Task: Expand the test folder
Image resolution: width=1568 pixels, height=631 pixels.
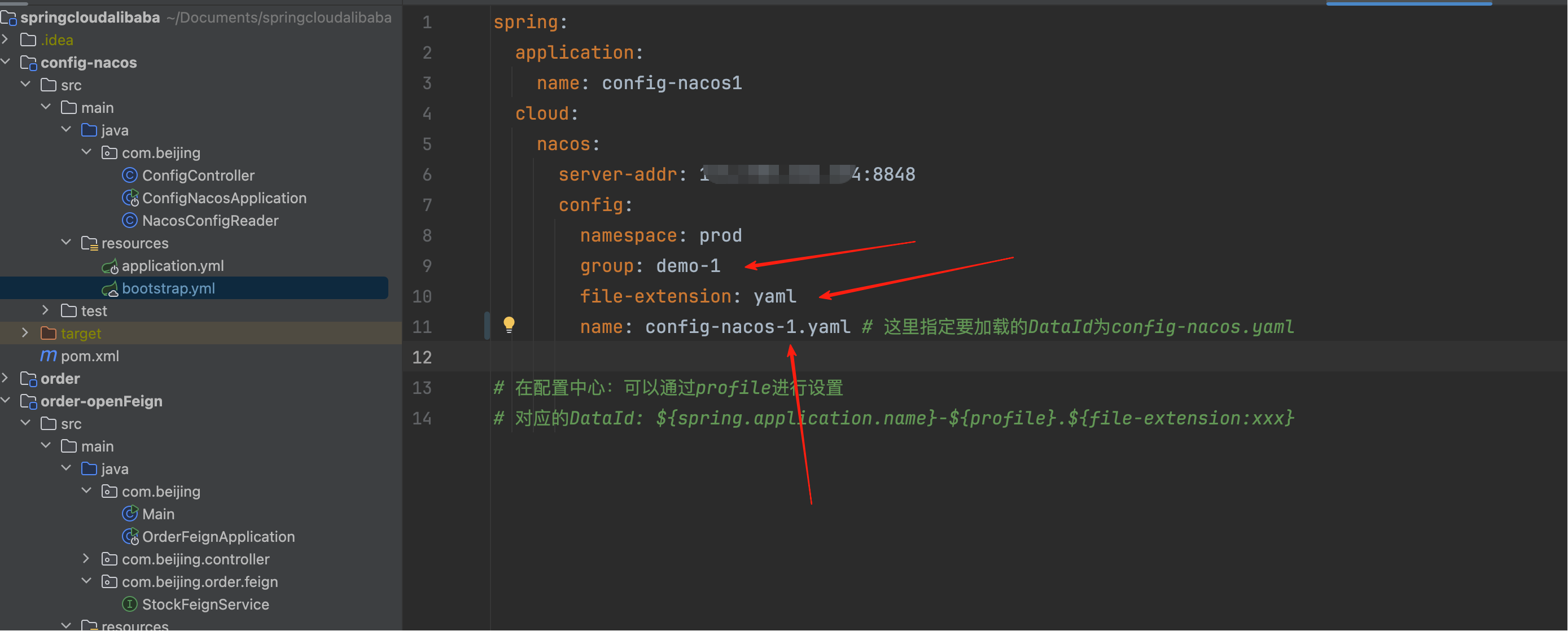Action: [46, 310]
